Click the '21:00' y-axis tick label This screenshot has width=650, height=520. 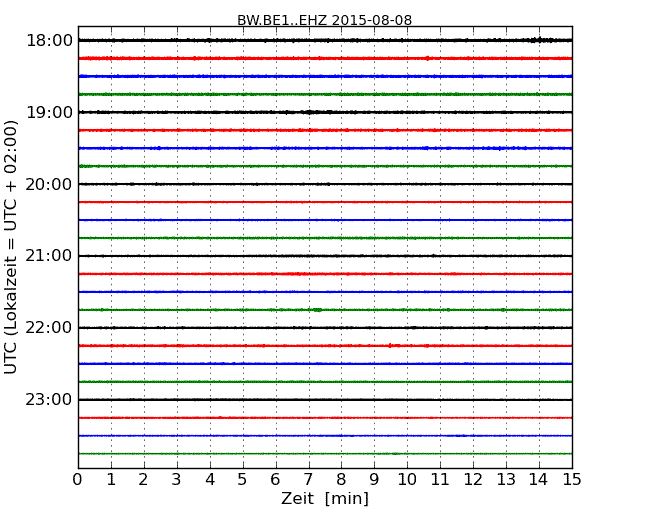pyautogui.click(x=49, y=256)
